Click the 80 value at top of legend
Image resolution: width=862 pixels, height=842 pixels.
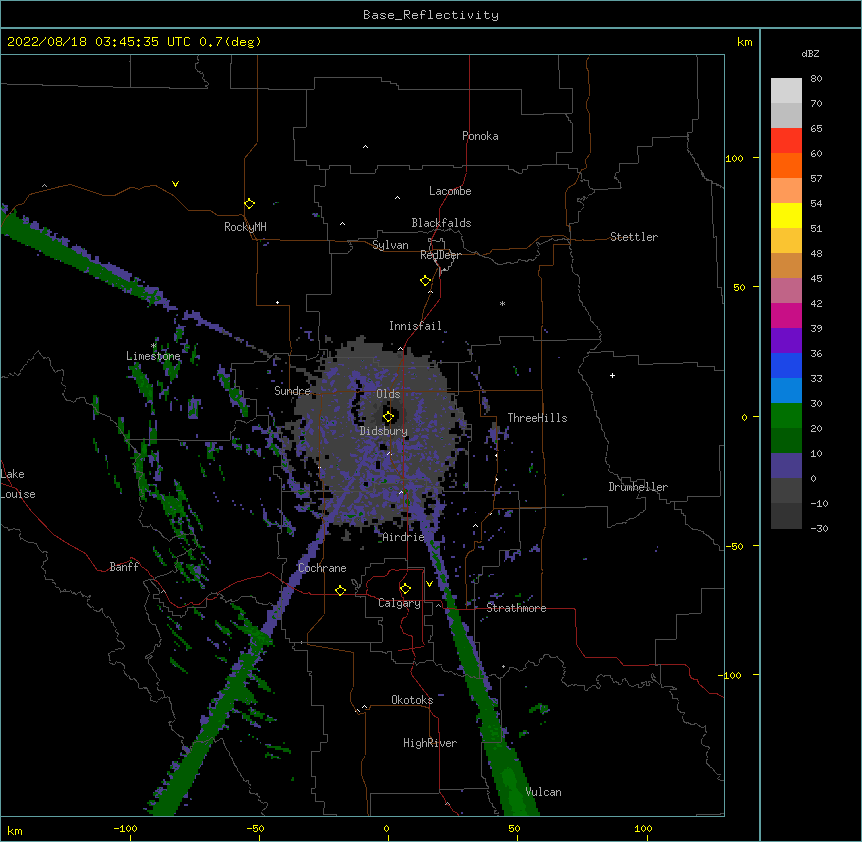(x=816, y=79)
